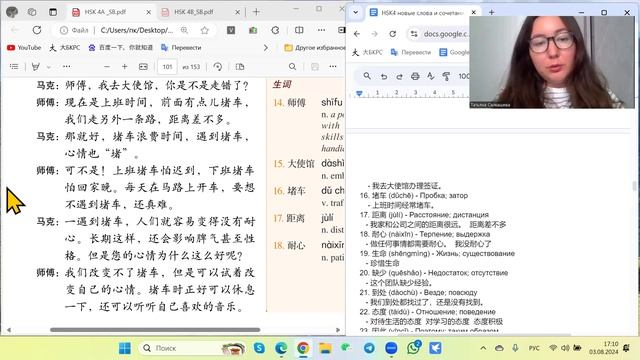Add PDF to favorites with star icon
Screen dimensions: 640x360
coord(205,30)
